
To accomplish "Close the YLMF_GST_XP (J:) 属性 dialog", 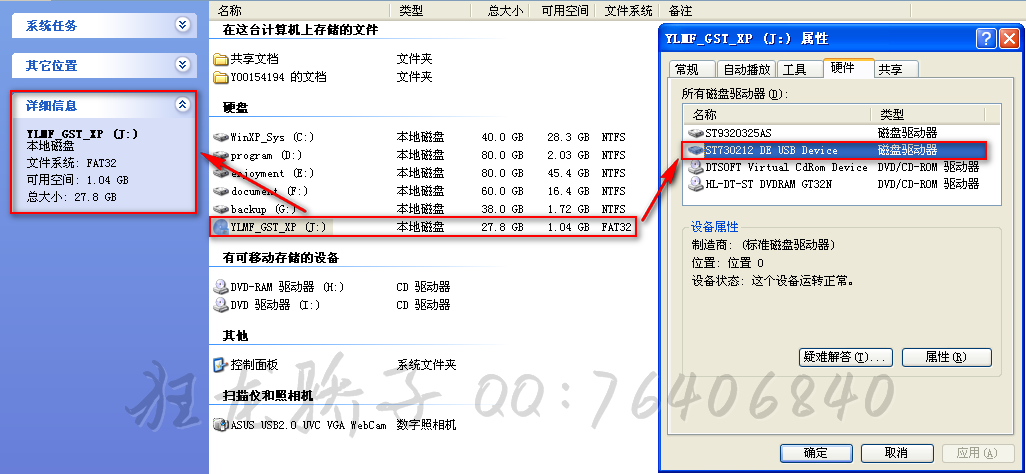I will [1010, 39].
